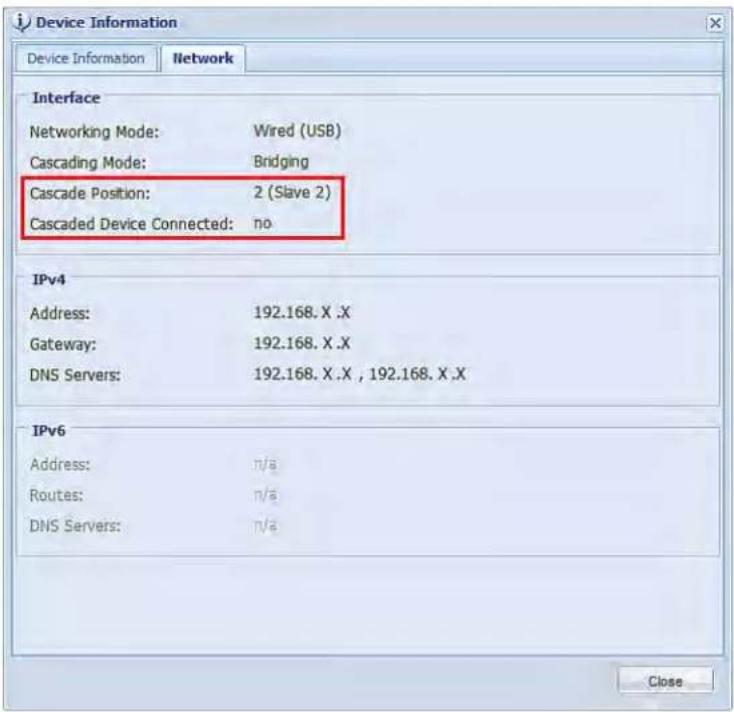Click the Device Information info icon
The width and height of the screenshot is (734, 712).
[22, 22]
